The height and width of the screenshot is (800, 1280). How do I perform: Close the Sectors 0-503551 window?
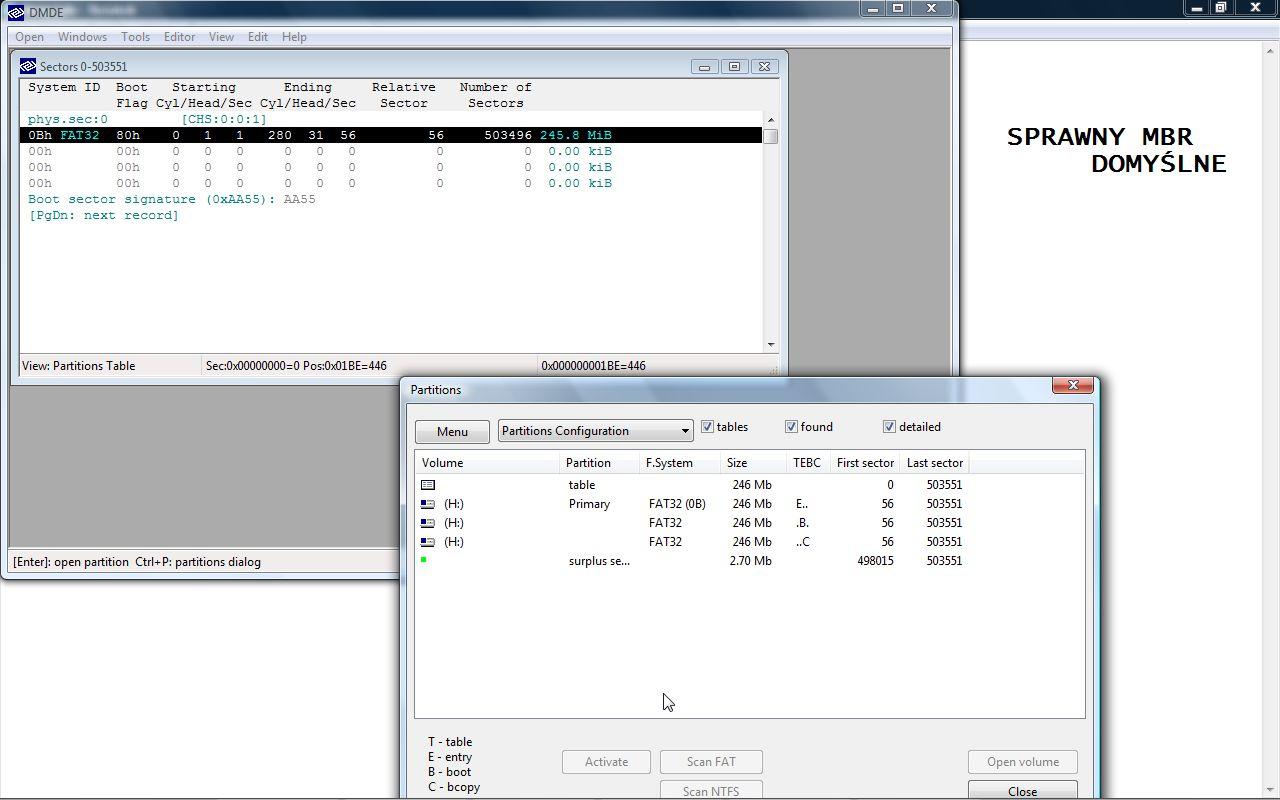(764, 67)
